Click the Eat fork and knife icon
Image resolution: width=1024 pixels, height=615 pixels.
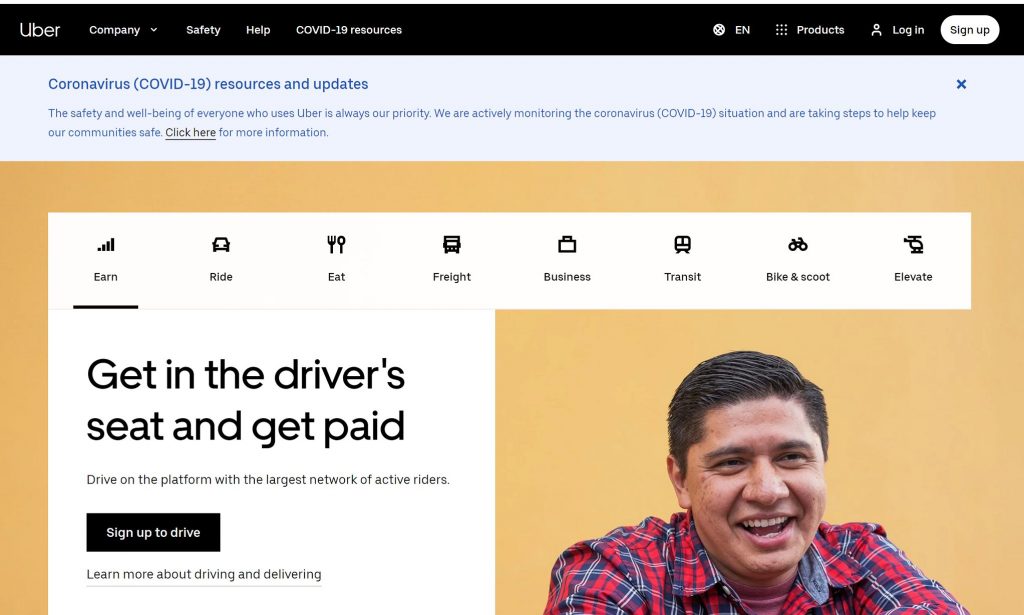coord(336,245)
